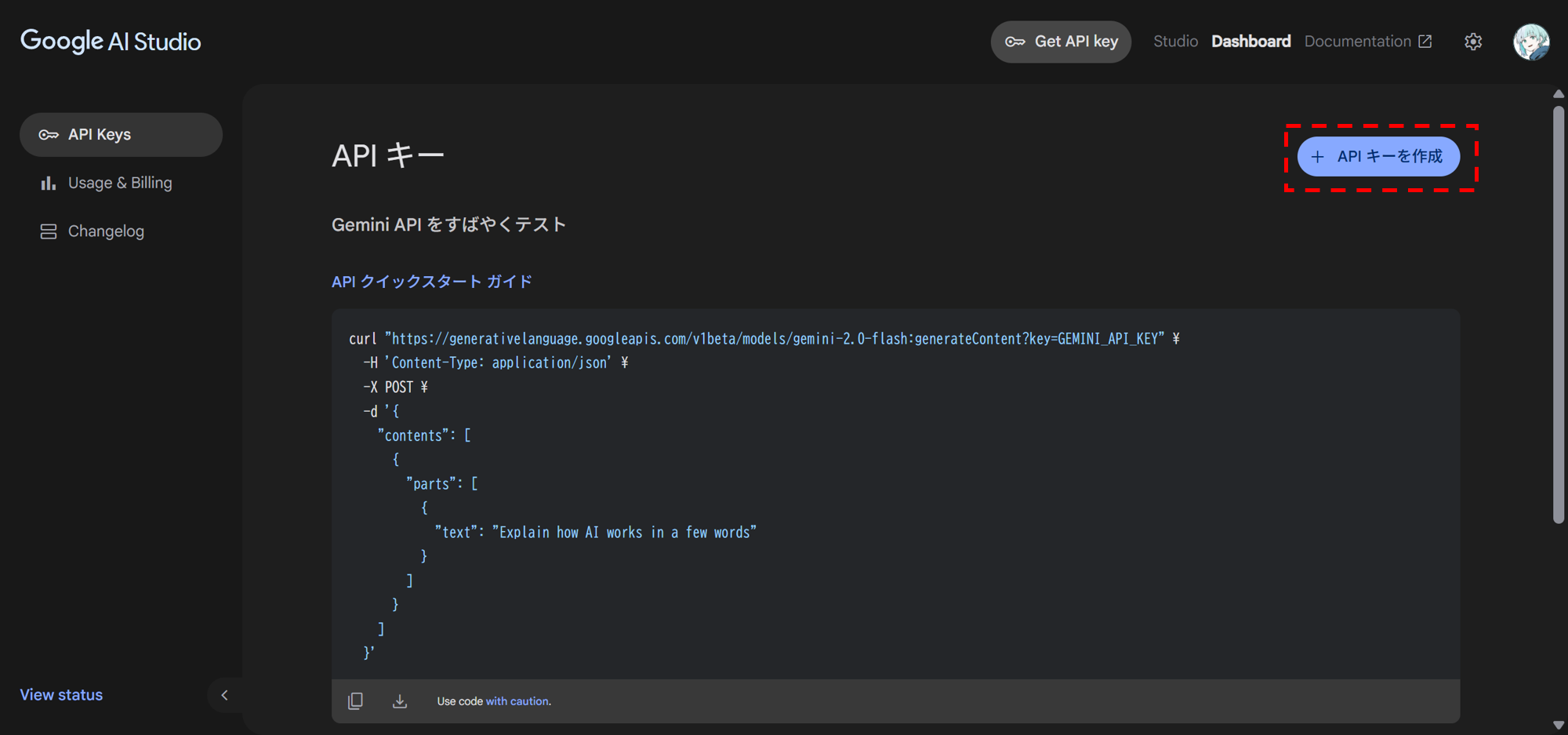Click the 'Explain how AI works' text
This screenshot has height=735, width=1568.
[624, 533]
